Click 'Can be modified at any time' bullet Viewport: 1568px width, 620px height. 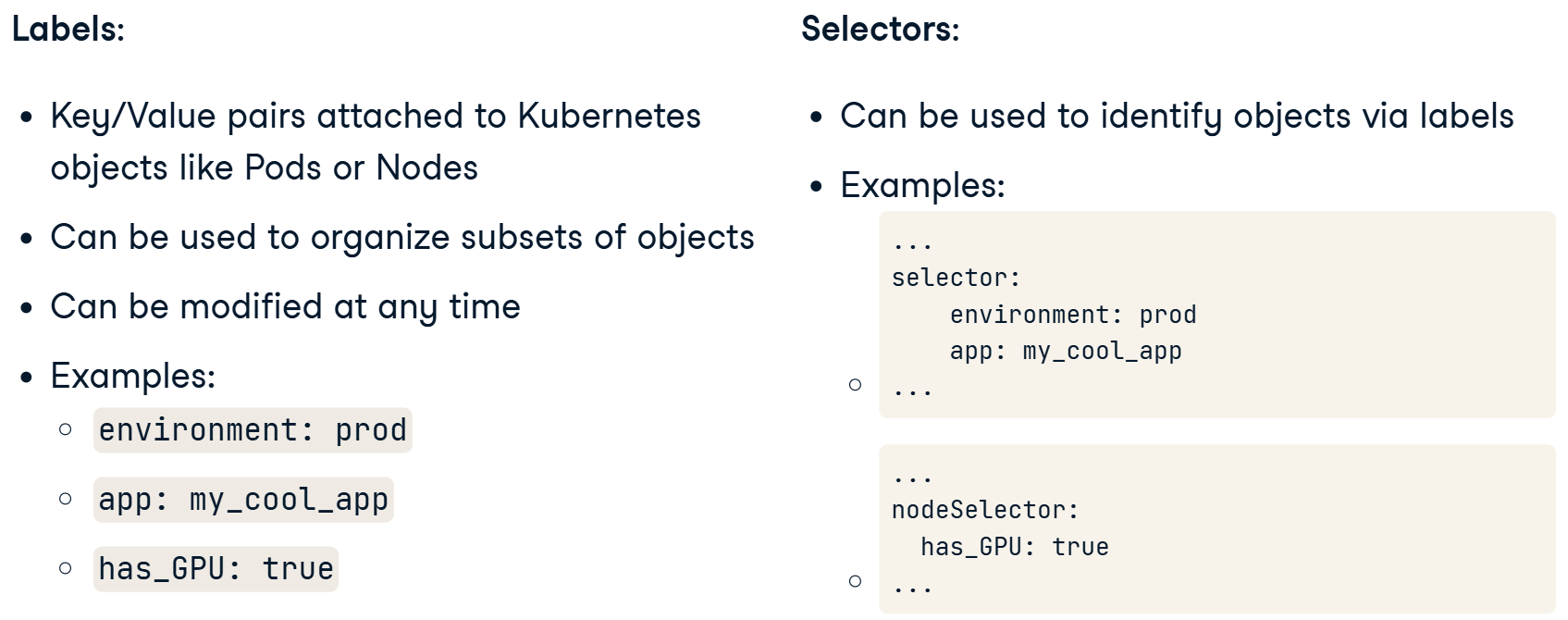285,307
